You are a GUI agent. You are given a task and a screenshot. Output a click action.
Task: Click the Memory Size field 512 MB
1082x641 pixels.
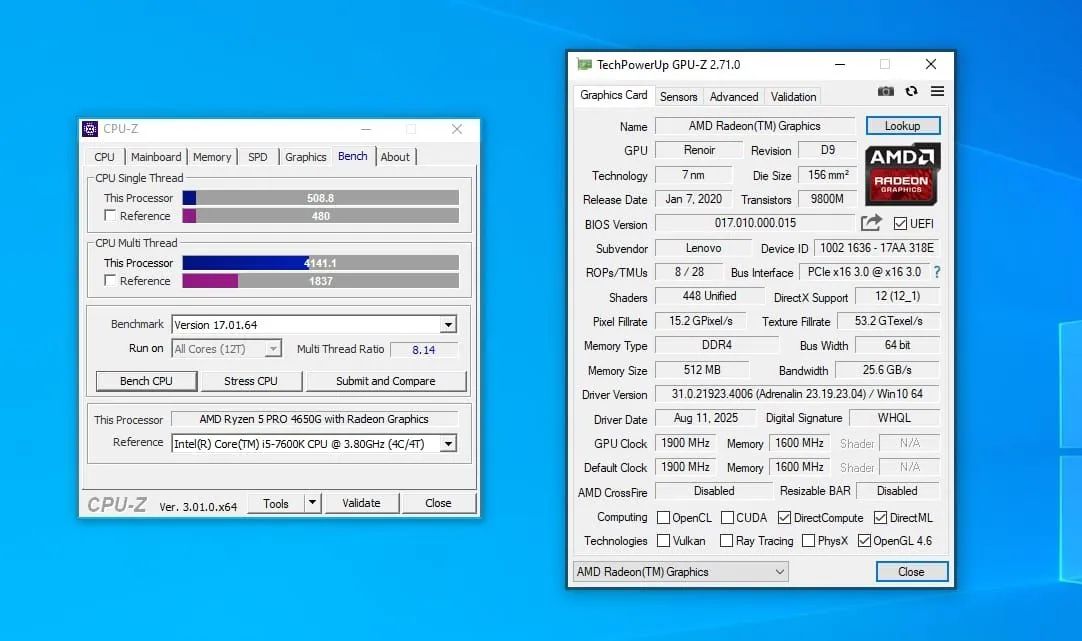702,370
